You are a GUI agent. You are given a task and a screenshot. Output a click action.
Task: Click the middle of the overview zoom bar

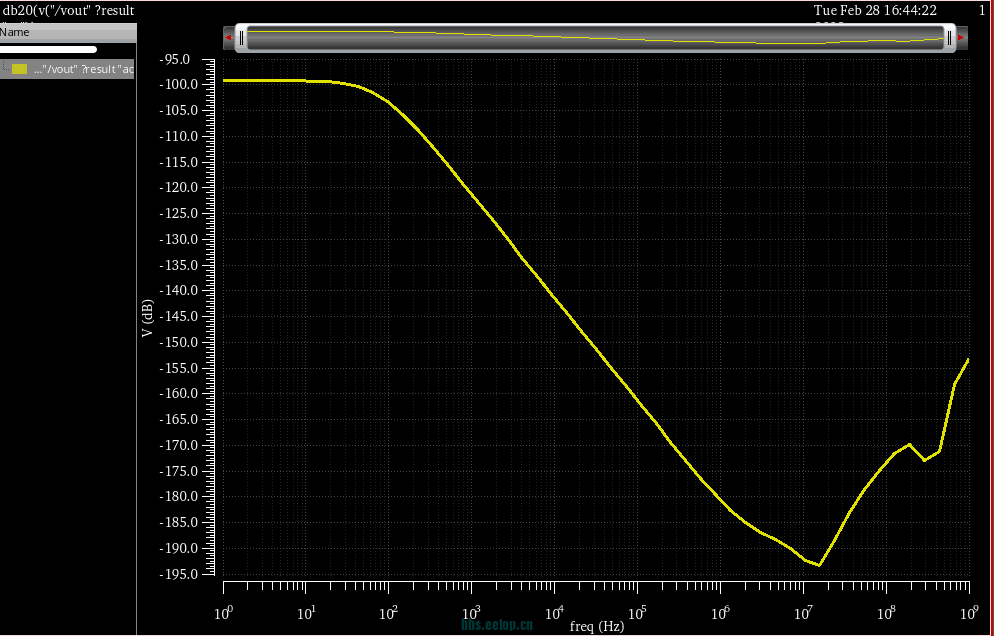click(x=595, y=38)
